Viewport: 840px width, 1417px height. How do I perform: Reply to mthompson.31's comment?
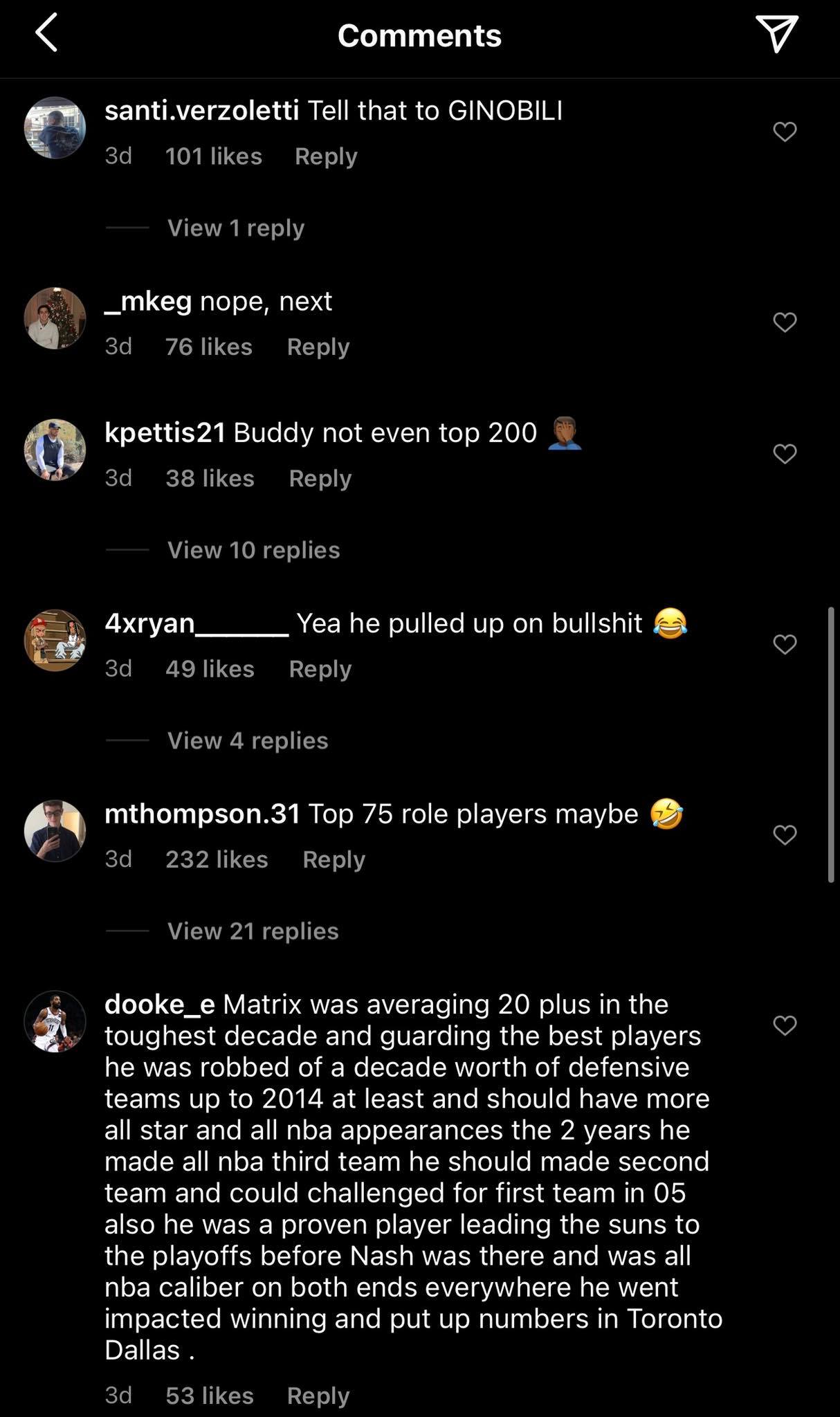tap(334, 859)
